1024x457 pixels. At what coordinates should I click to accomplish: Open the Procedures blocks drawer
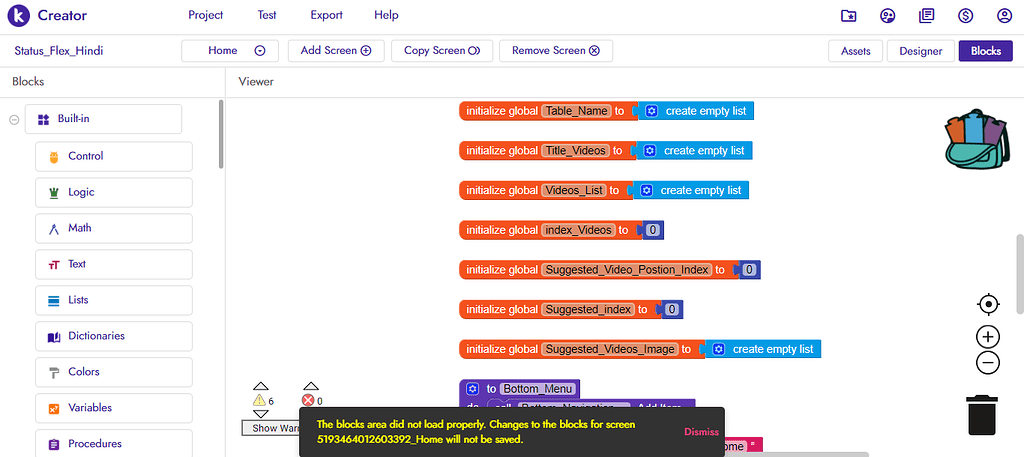tap(114, 443)
